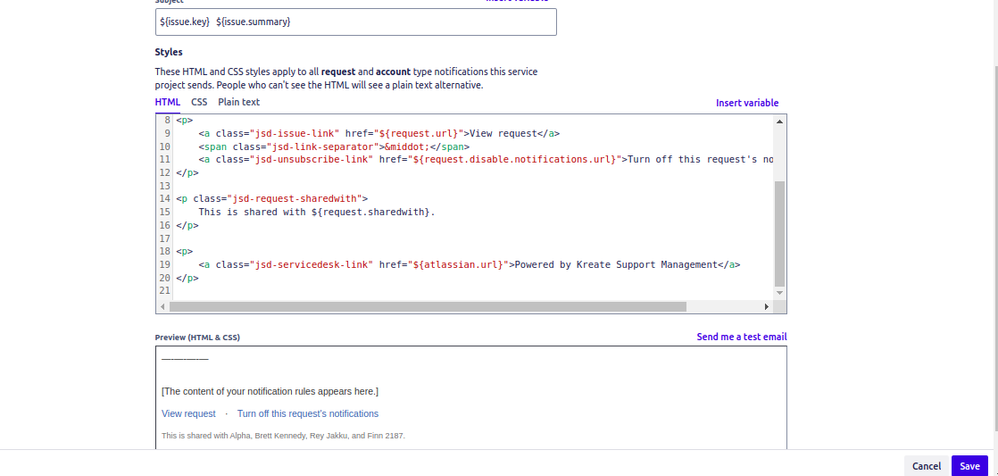Click Preview (HTML & CSS) label

pos(197,337)
